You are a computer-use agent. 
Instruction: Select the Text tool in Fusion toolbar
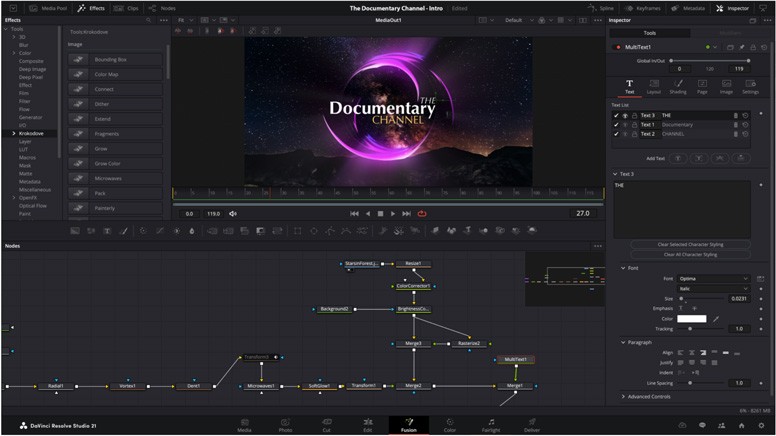tap(107, 231)
